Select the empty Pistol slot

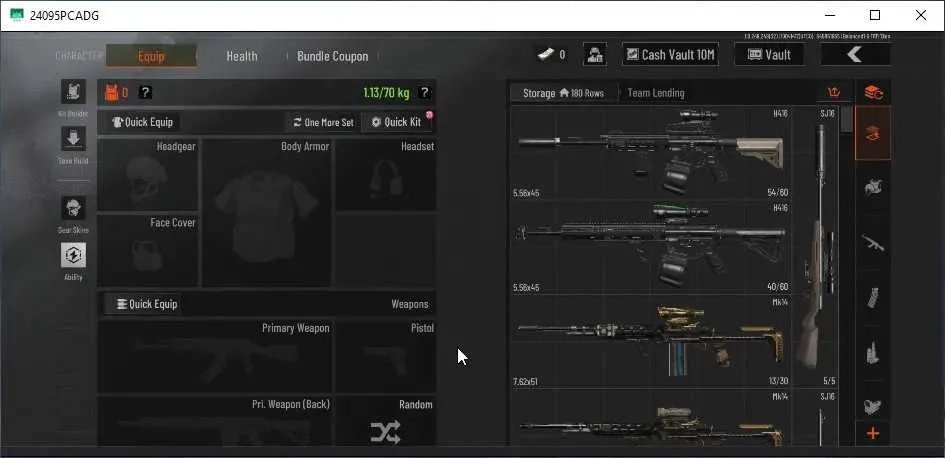pyautogui.click(x=386, y=357)
